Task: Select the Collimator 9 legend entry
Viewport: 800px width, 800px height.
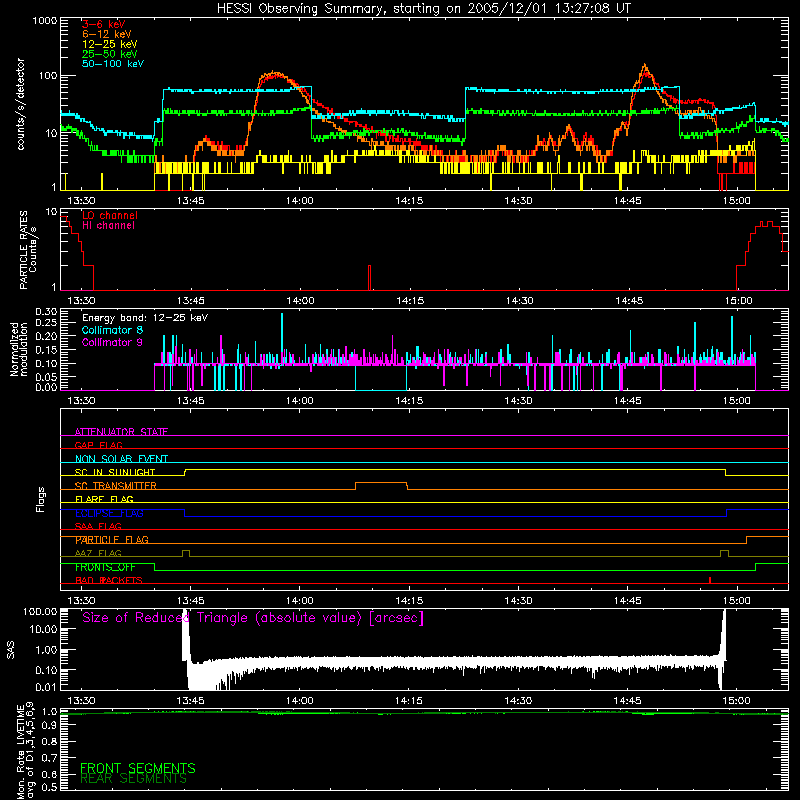Action: [x=112, y=342]
